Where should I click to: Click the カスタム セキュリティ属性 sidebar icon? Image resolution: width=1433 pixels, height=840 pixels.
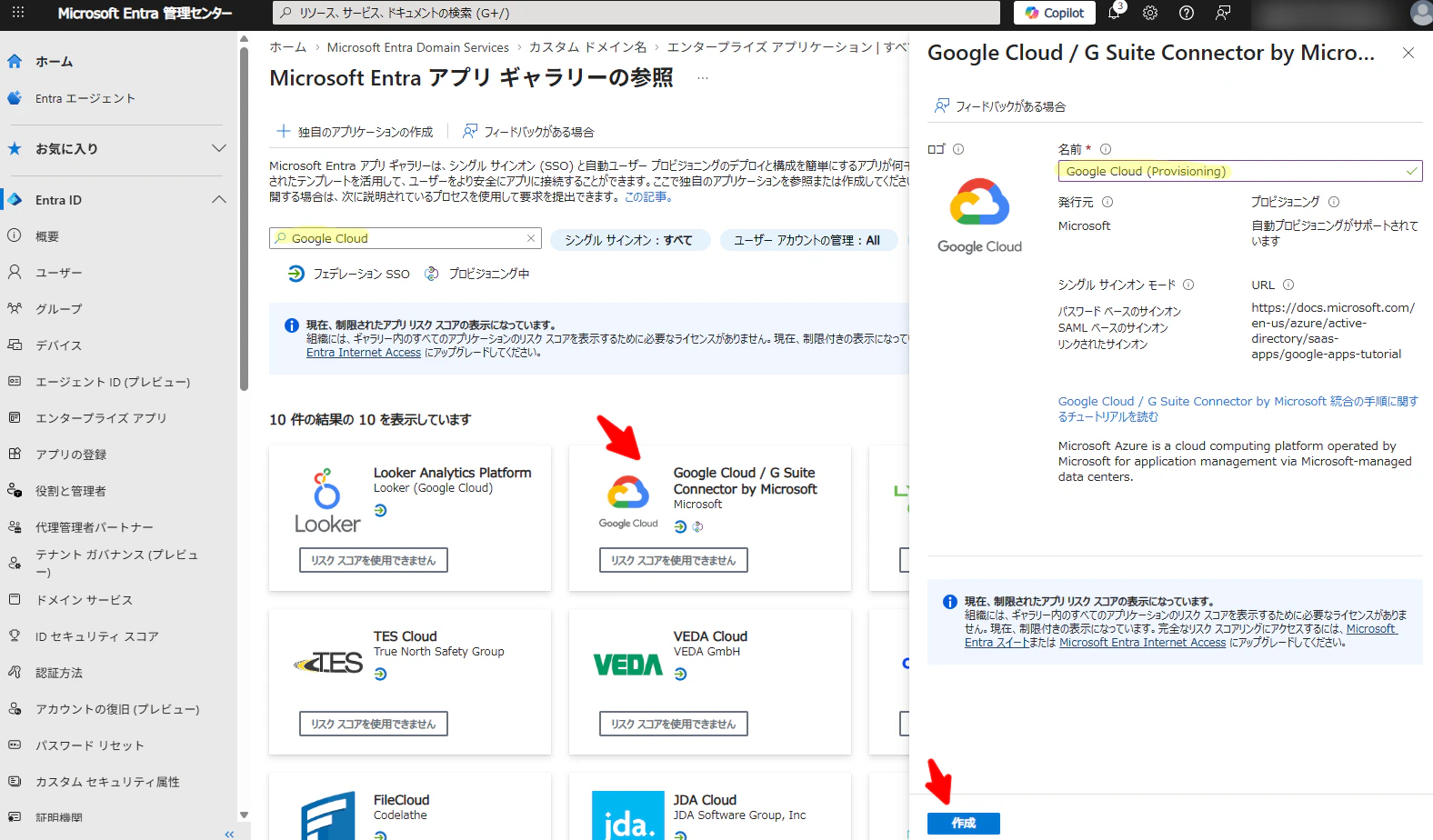(15, 782)
